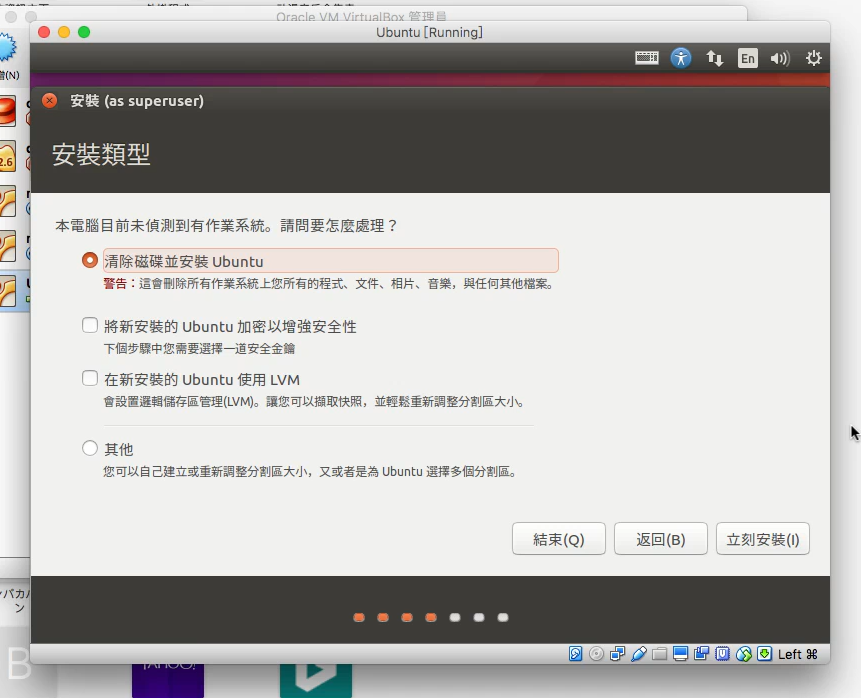
Task: Click the 下個步驟中您需要選擇一道安全金鑰 description
Action: tap(199, 349)
